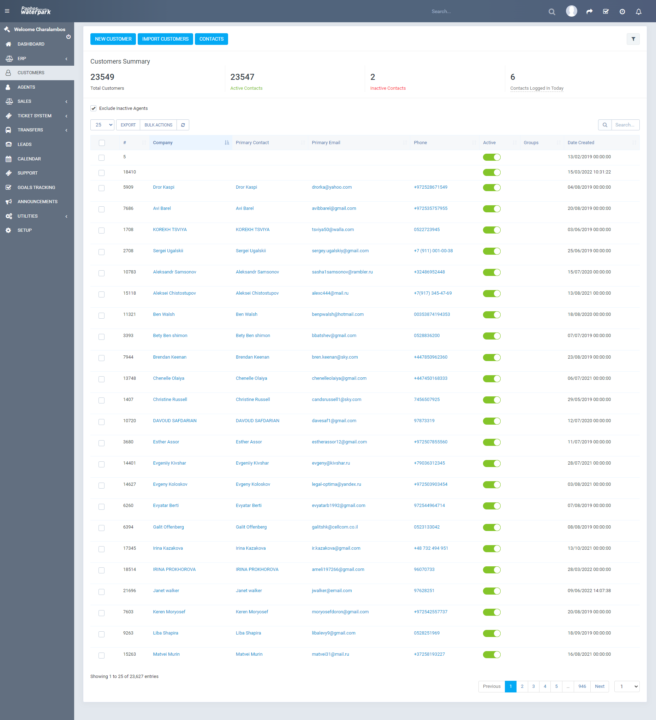Image resolution: width=656 pixels, height=720 pixels.
Task: Open the 25 entries per page dropdown
Action: tap(102, 125)
